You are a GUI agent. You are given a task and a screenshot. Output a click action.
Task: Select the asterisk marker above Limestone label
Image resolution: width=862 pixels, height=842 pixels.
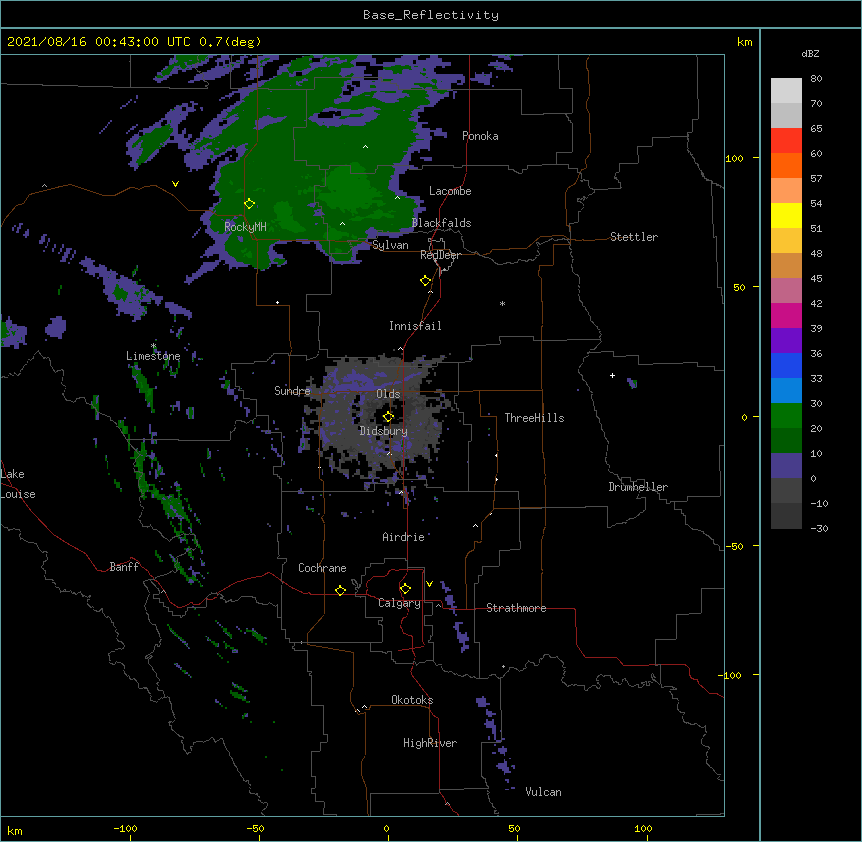(x=153, y=346)
